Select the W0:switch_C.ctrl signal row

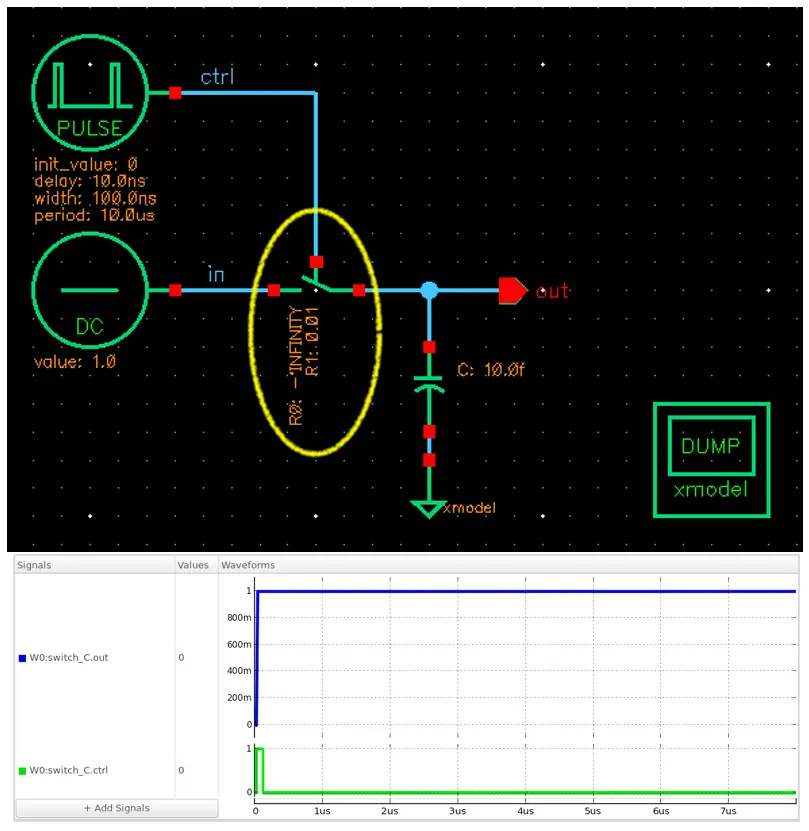[116, 770]
